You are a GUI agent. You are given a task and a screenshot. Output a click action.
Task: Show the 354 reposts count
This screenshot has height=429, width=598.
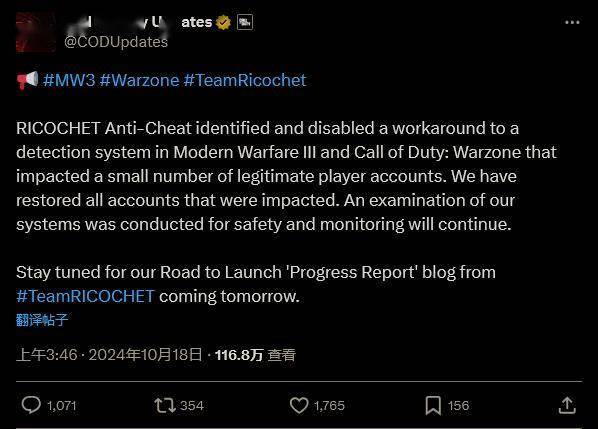(x=192, y=406)
